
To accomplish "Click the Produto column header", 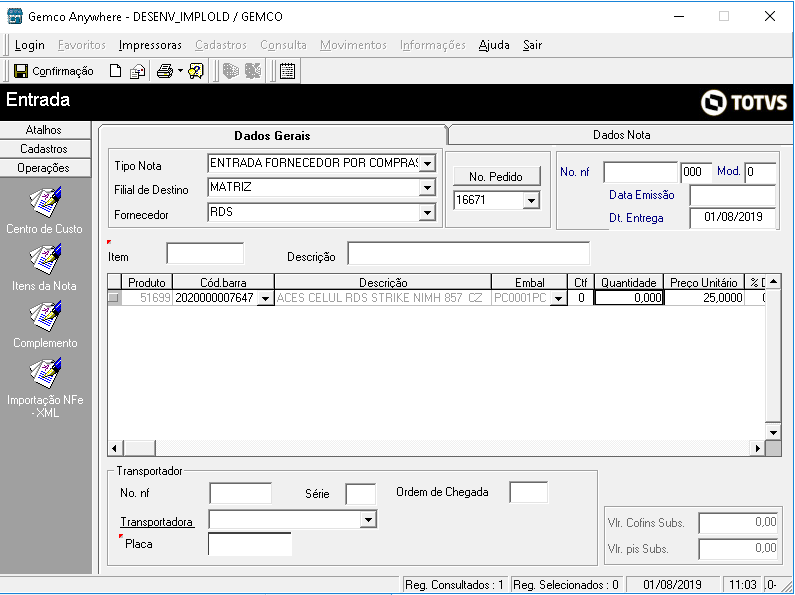I will [147, 282].
